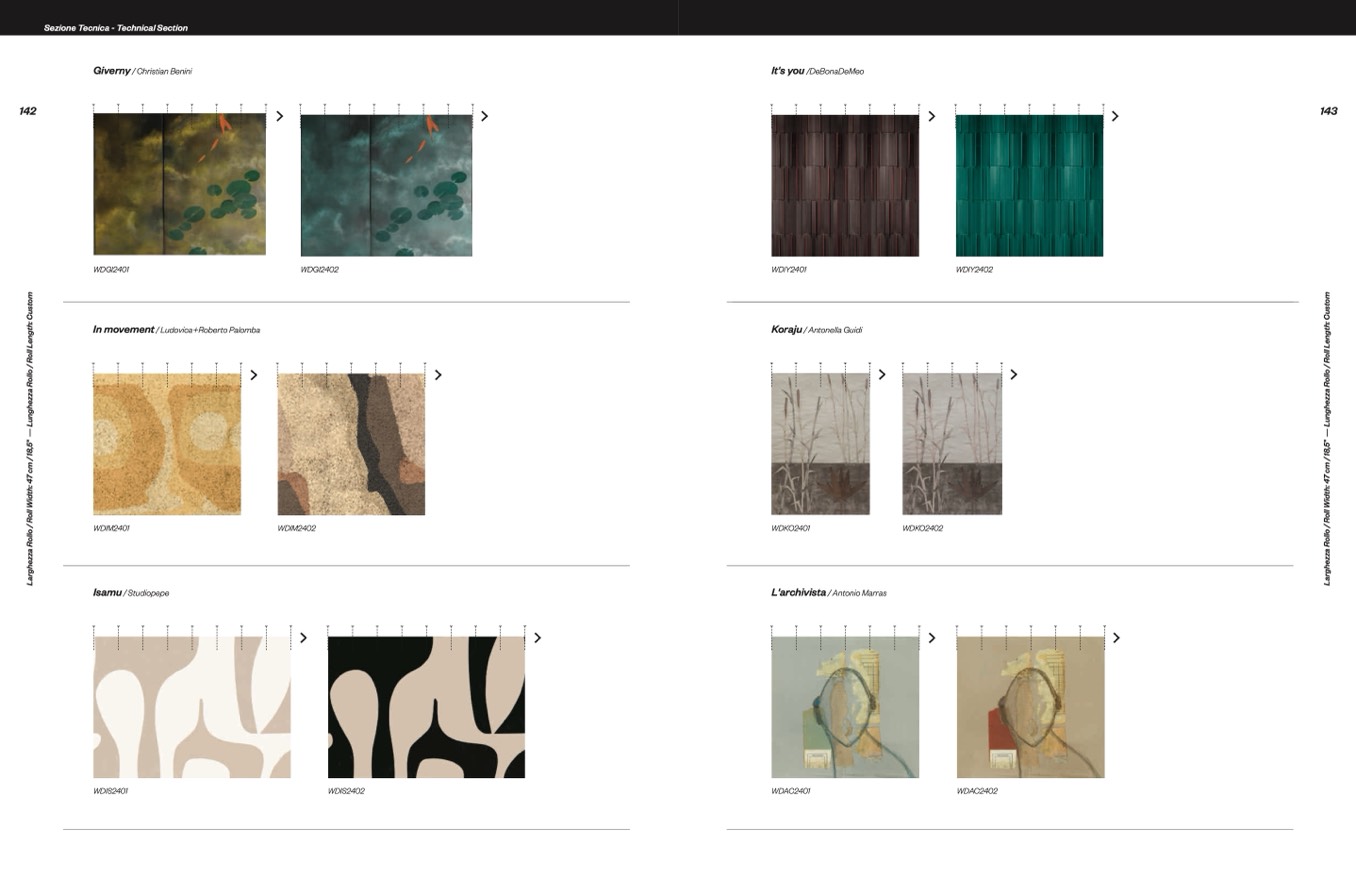Click page number 143
This screenshot has height=878, width=1356.
[1328, 111]
